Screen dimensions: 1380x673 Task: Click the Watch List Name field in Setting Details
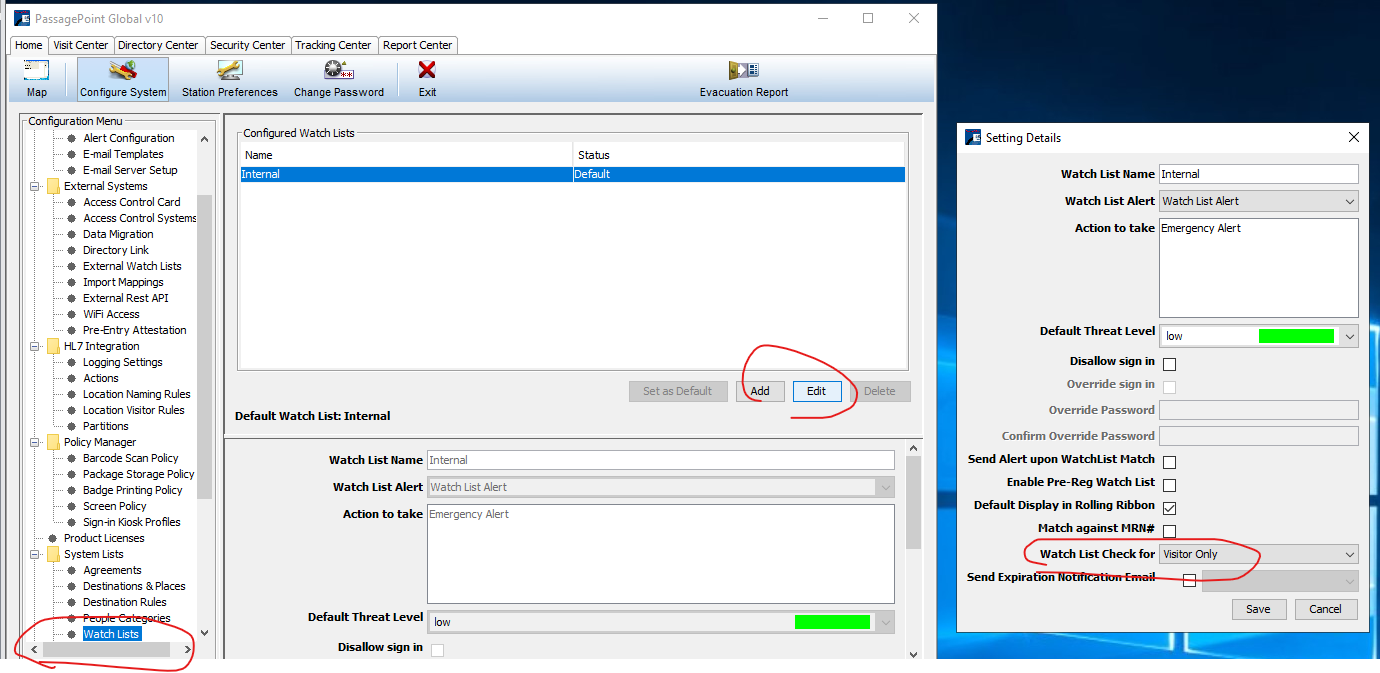[x=1258, y=174]
